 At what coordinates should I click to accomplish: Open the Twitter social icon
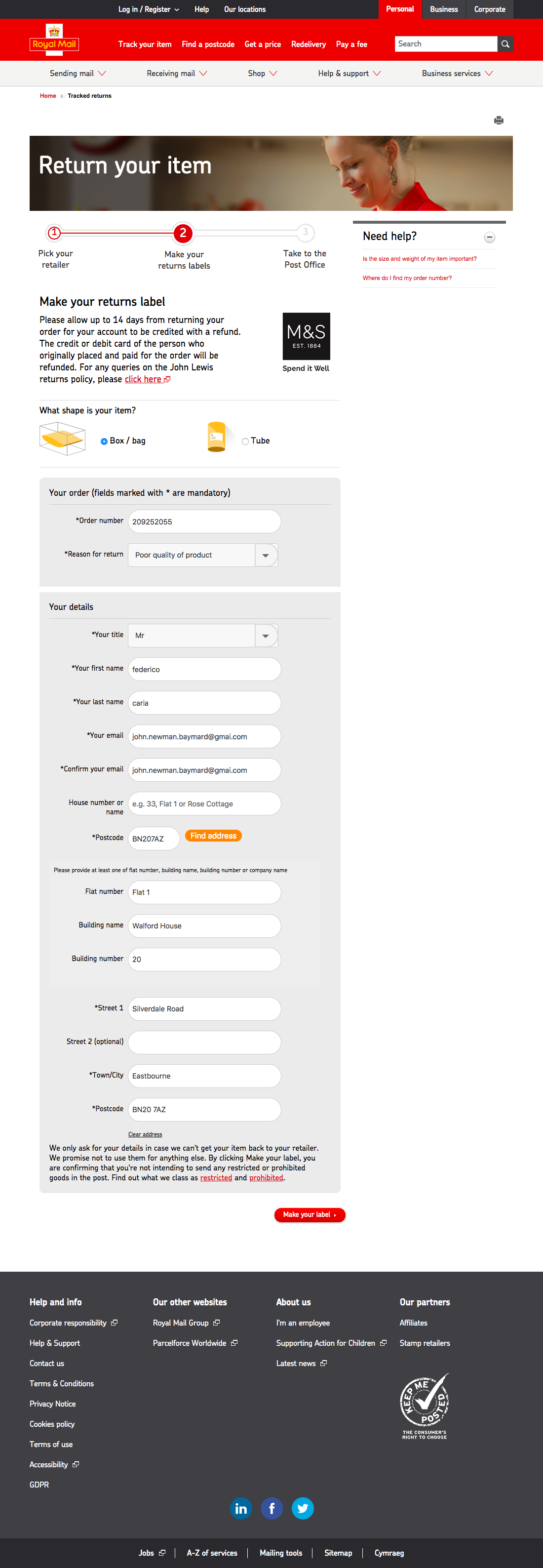click(303, 1508)
